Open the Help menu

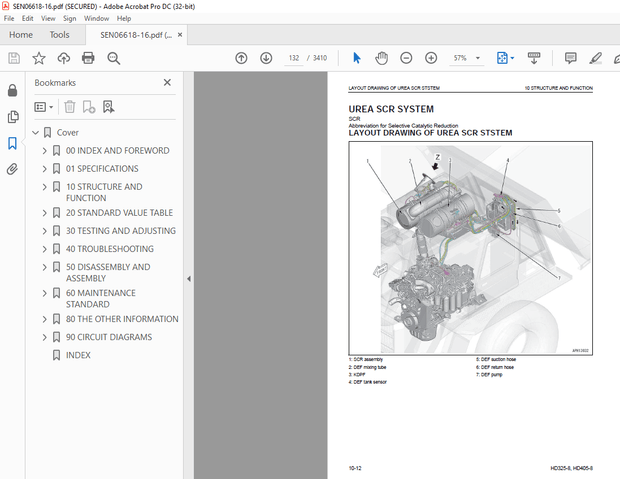(123, 18)
